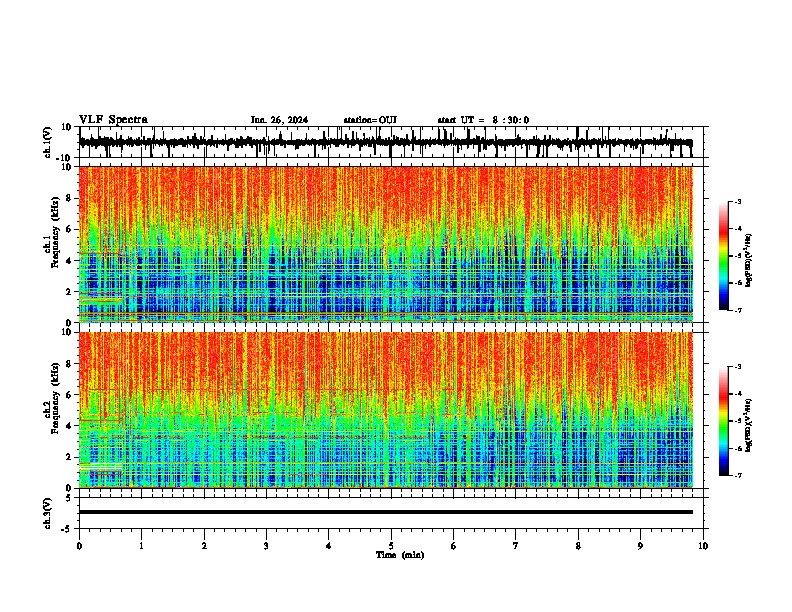
Task: Click the ch.1 frequency axis '2' tick label
Action: (x=70, y=292)
